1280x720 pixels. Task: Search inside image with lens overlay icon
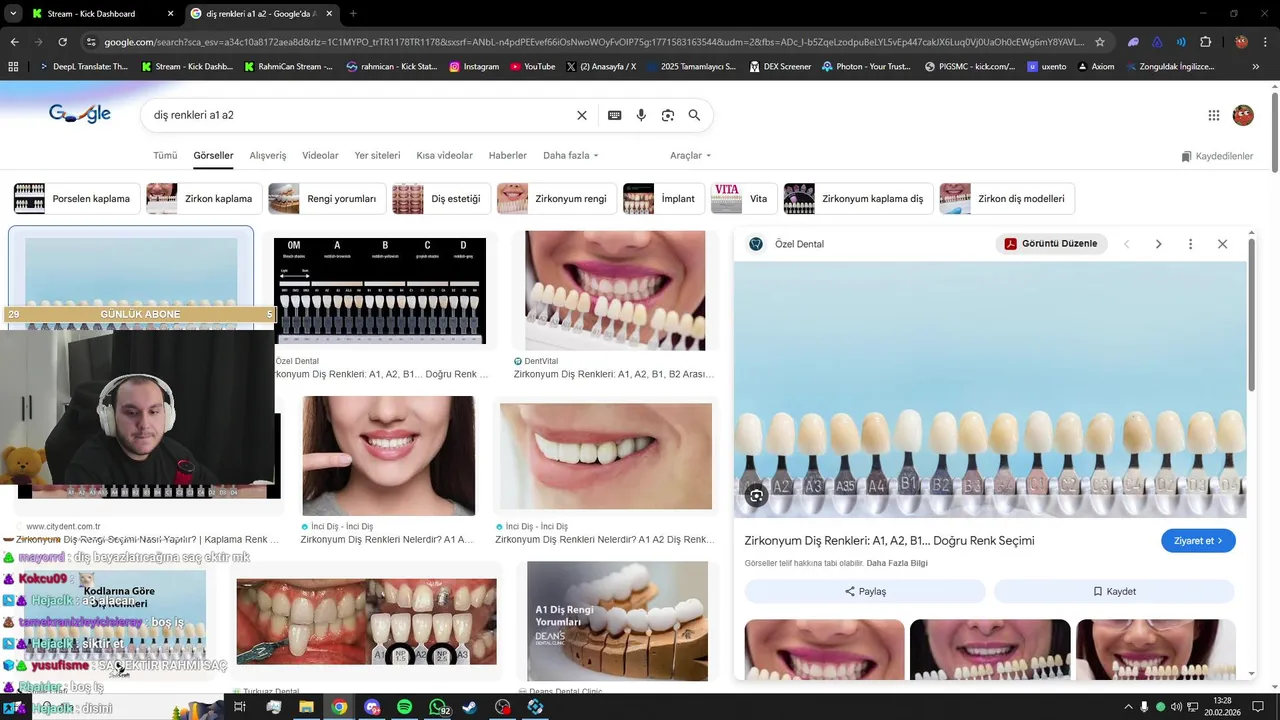pos(757,495)
